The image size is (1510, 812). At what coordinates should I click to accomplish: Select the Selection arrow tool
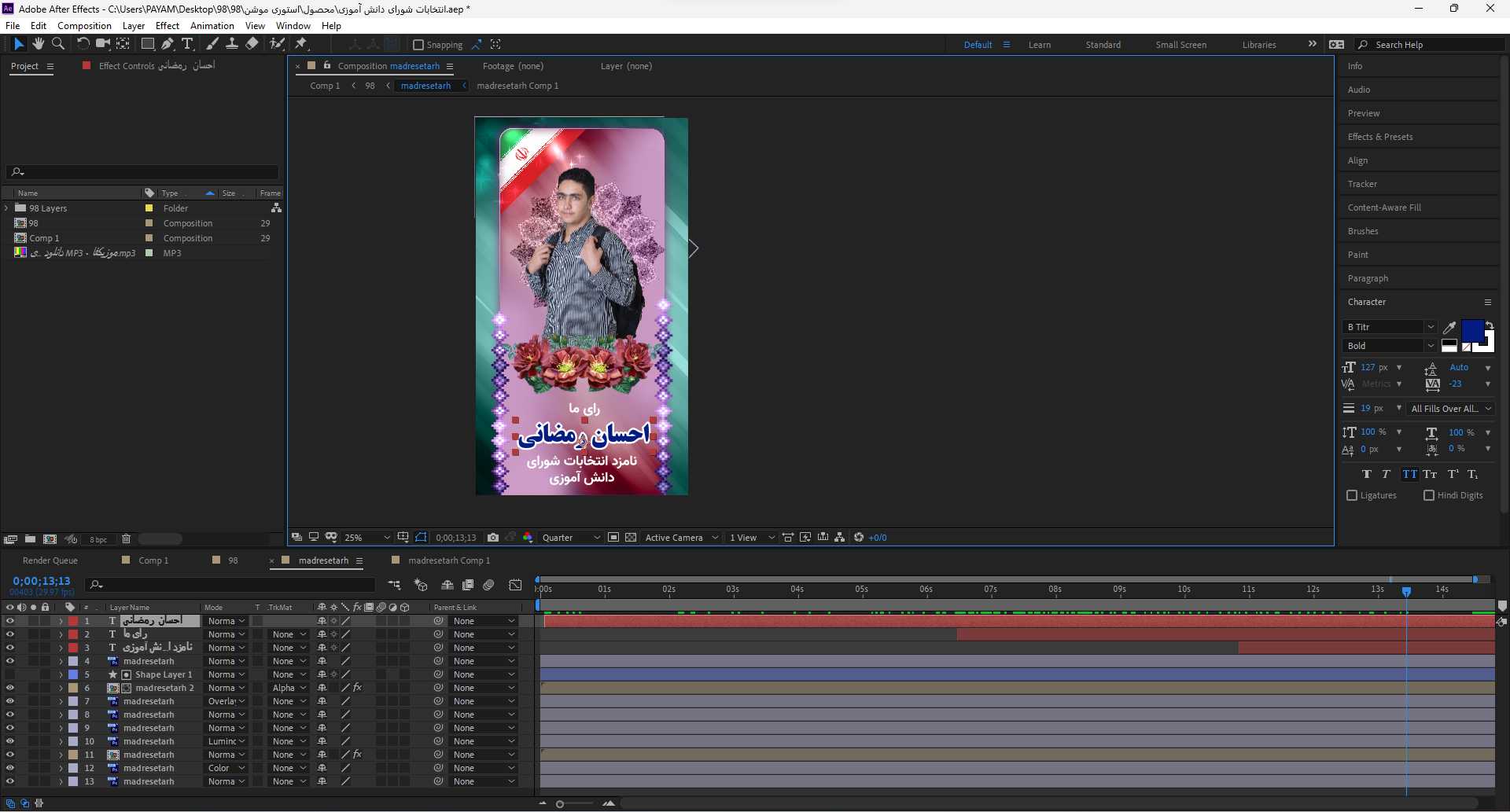[x=19, y=44]
